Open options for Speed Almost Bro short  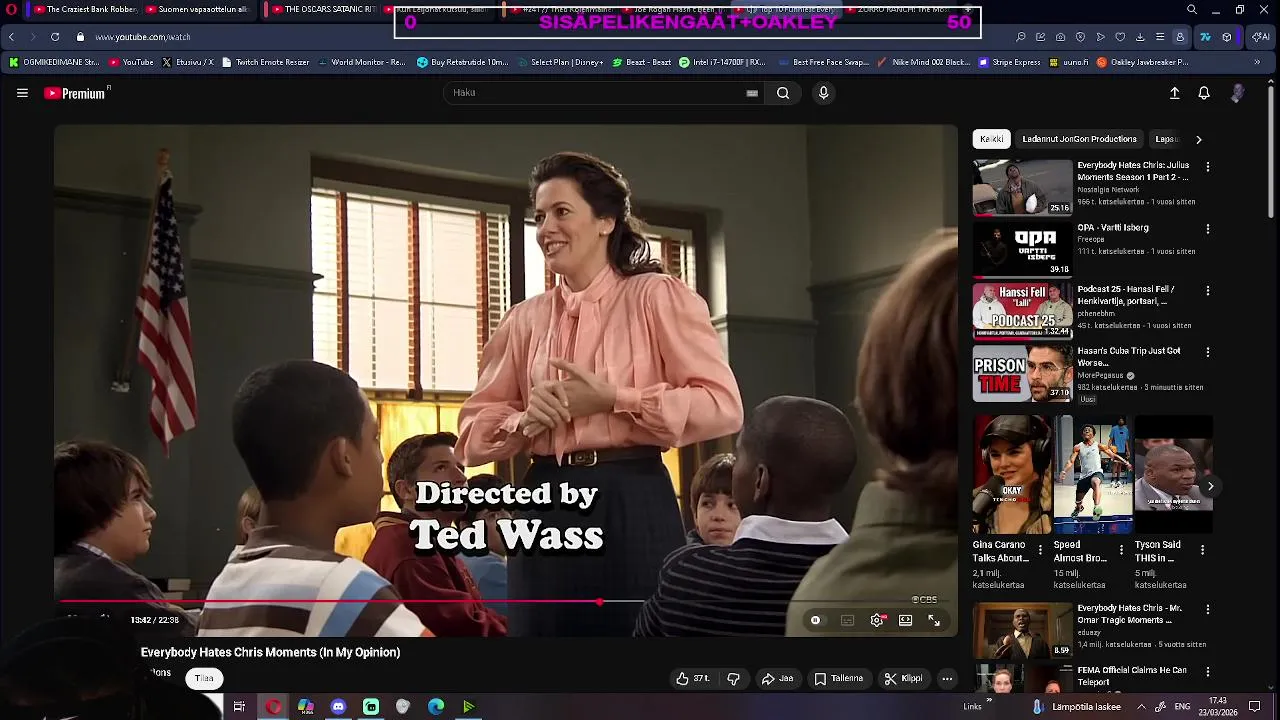pyautogui.click(x=1121, y=550)
